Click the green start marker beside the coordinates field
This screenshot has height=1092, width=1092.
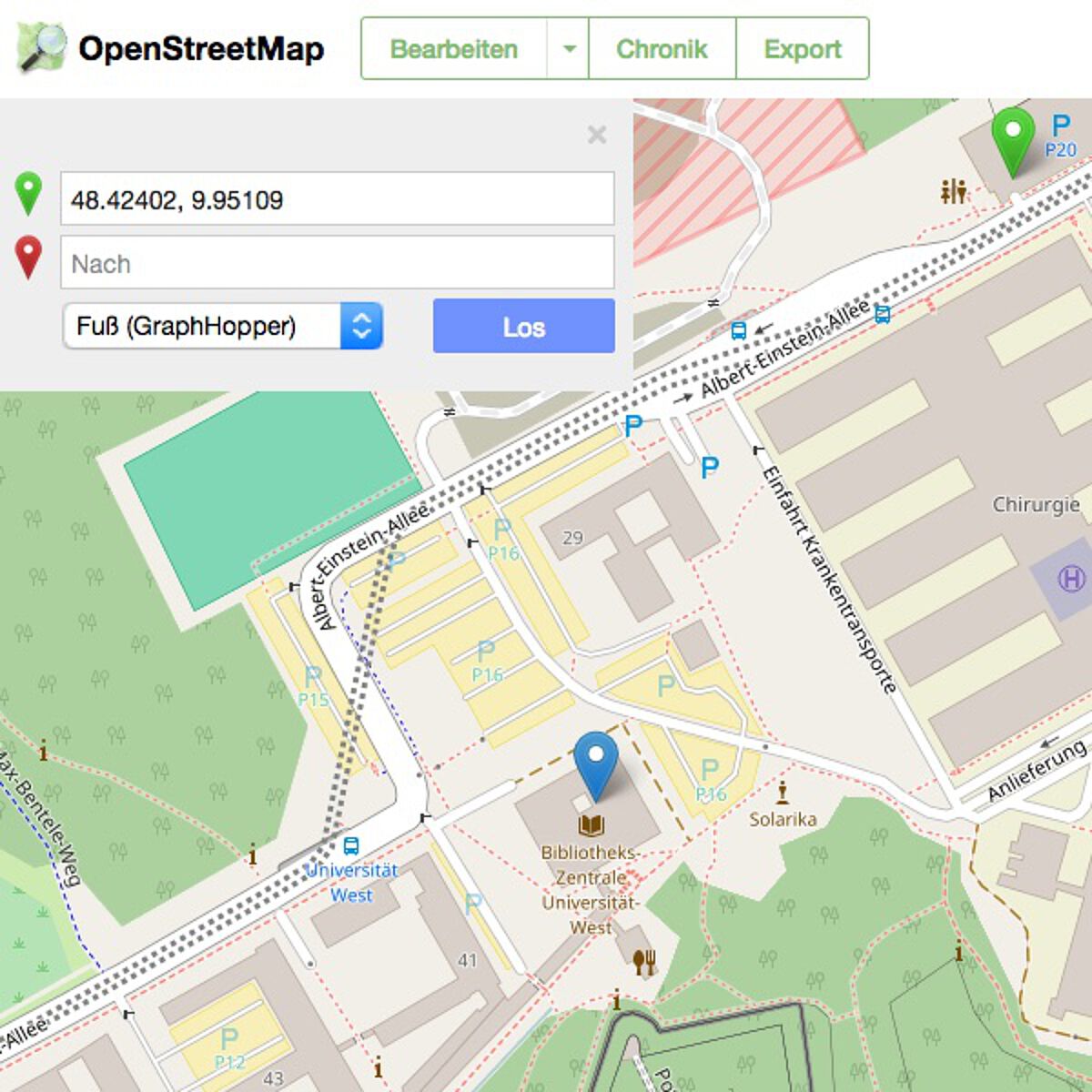(29, 194)
